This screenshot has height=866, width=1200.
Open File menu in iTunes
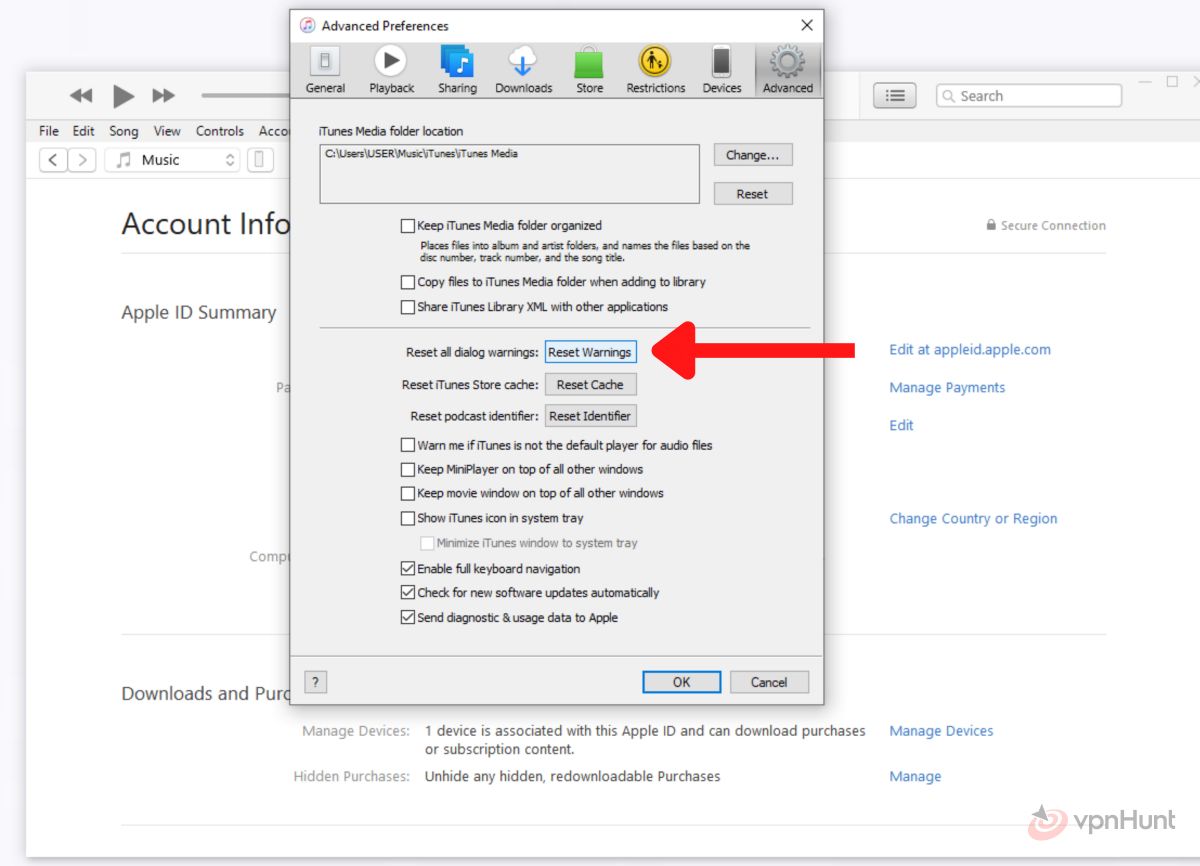click(49, 131)
